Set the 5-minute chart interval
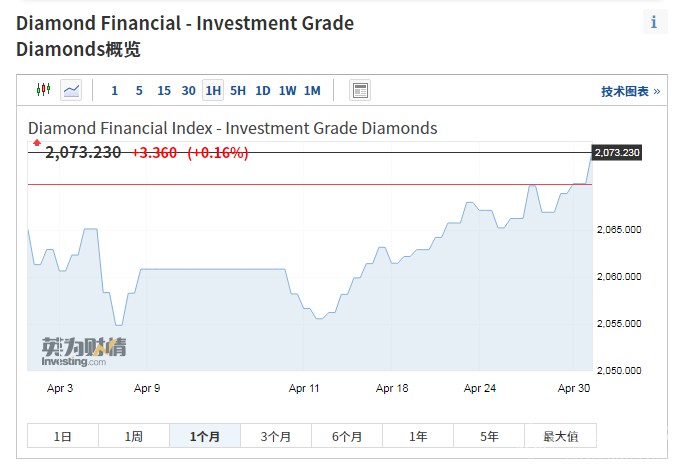The image size is (682, 468). pyautogui.click(x=139, y=91)
